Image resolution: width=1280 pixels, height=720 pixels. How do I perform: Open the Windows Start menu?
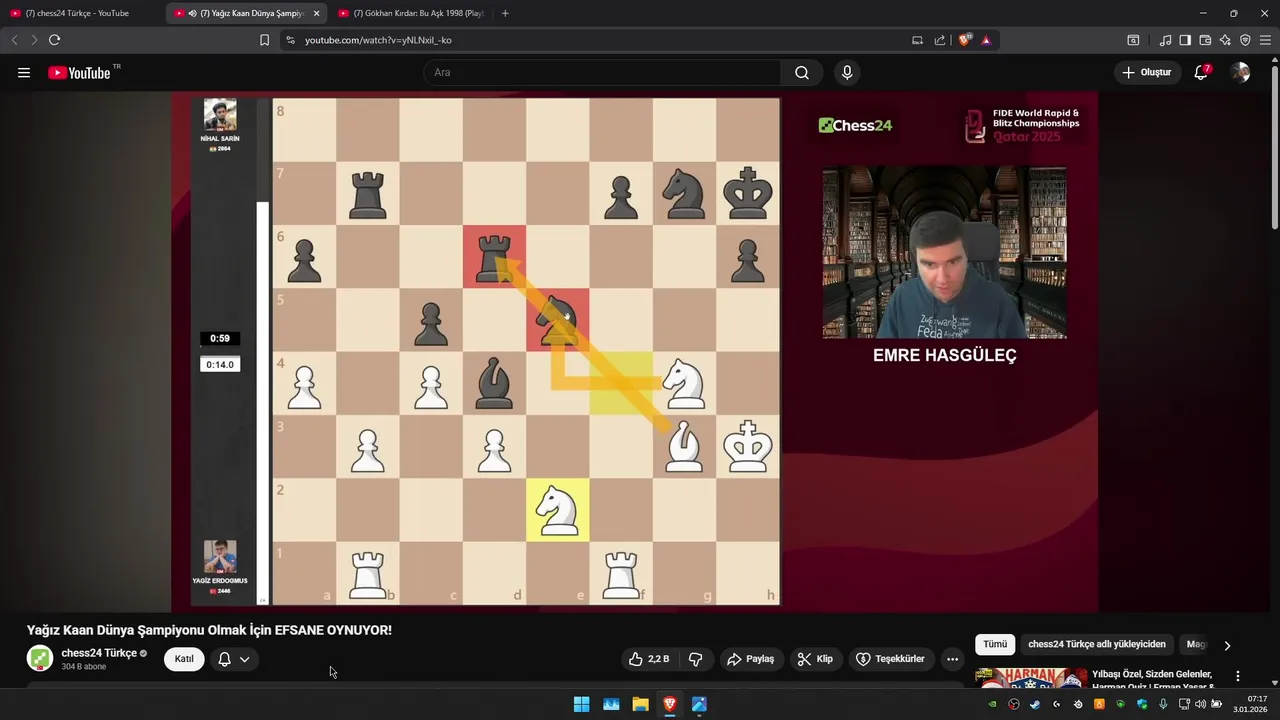coord(581,704)
